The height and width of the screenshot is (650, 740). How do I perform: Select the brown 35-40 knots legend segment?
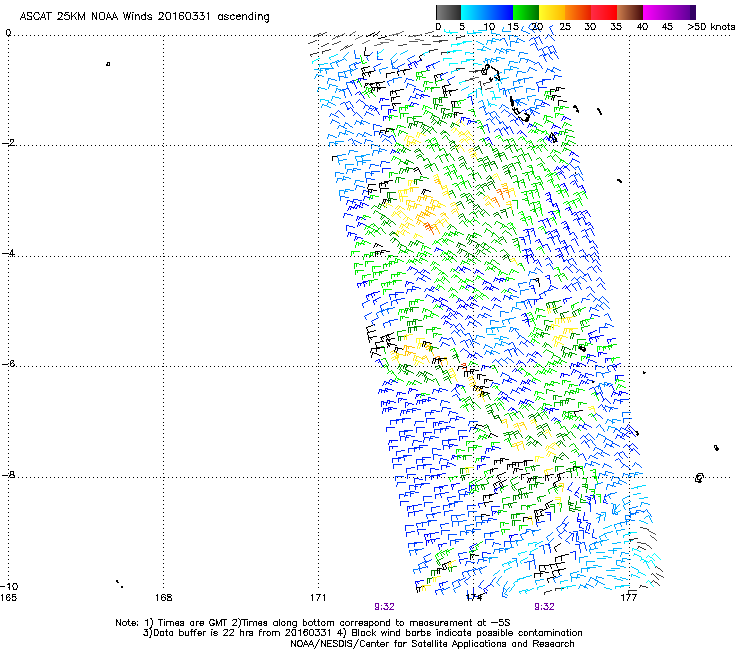tap(630, 12)
